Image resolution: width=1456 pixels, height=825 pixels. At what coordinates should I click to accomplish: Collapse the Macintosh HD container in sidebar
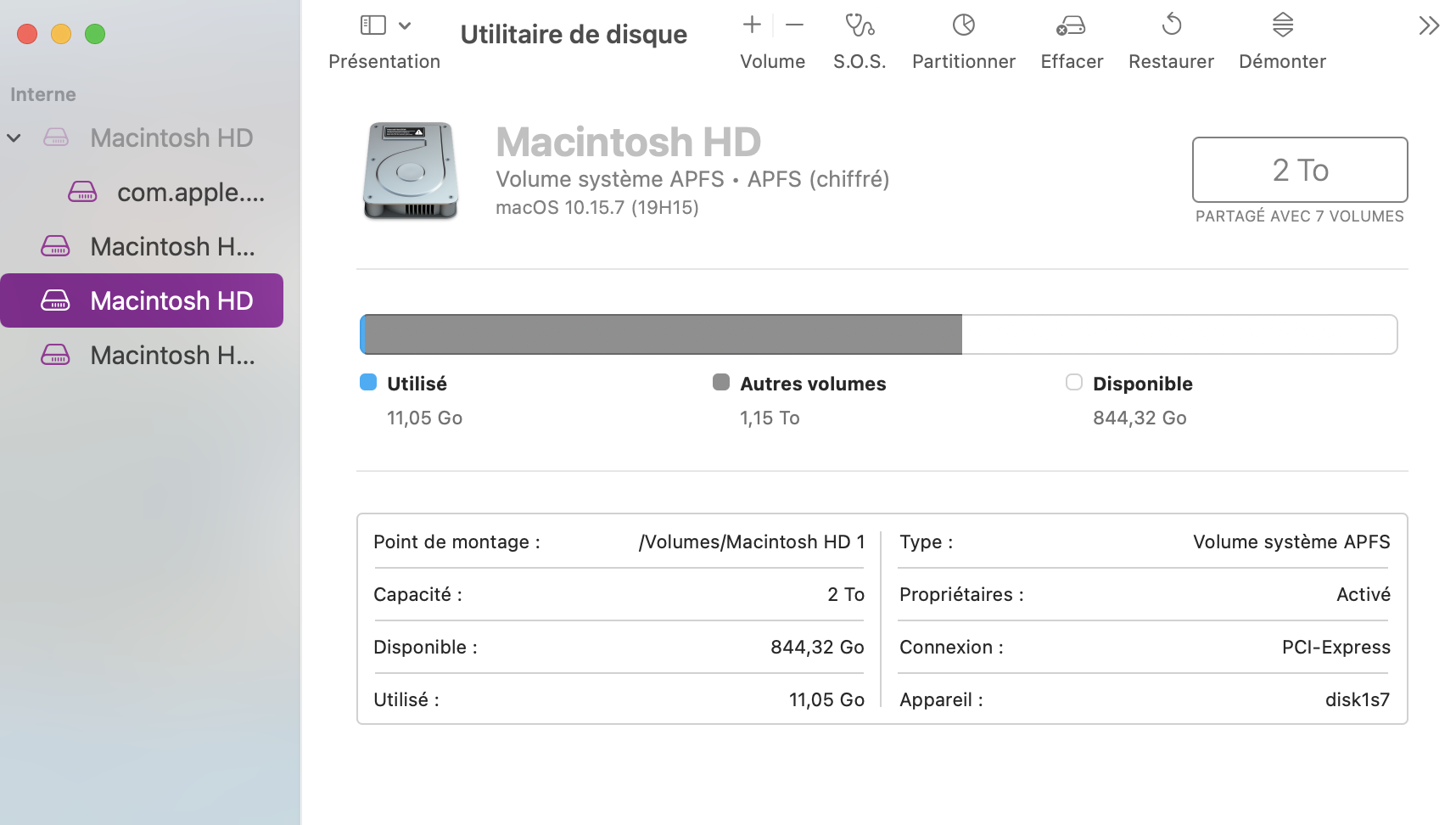click(x=14, y=137)
